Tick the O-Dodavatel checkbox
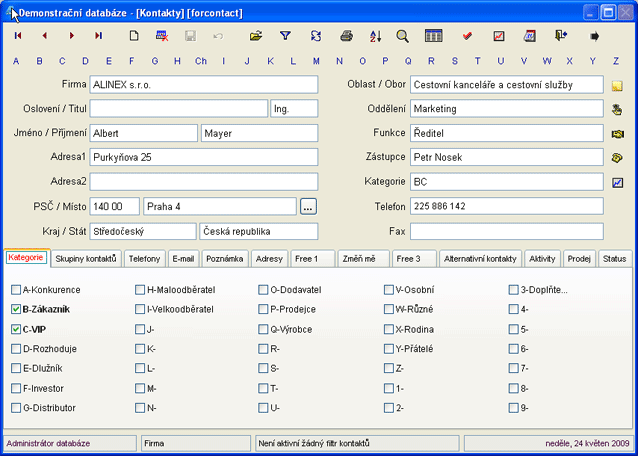 [264, 290]
